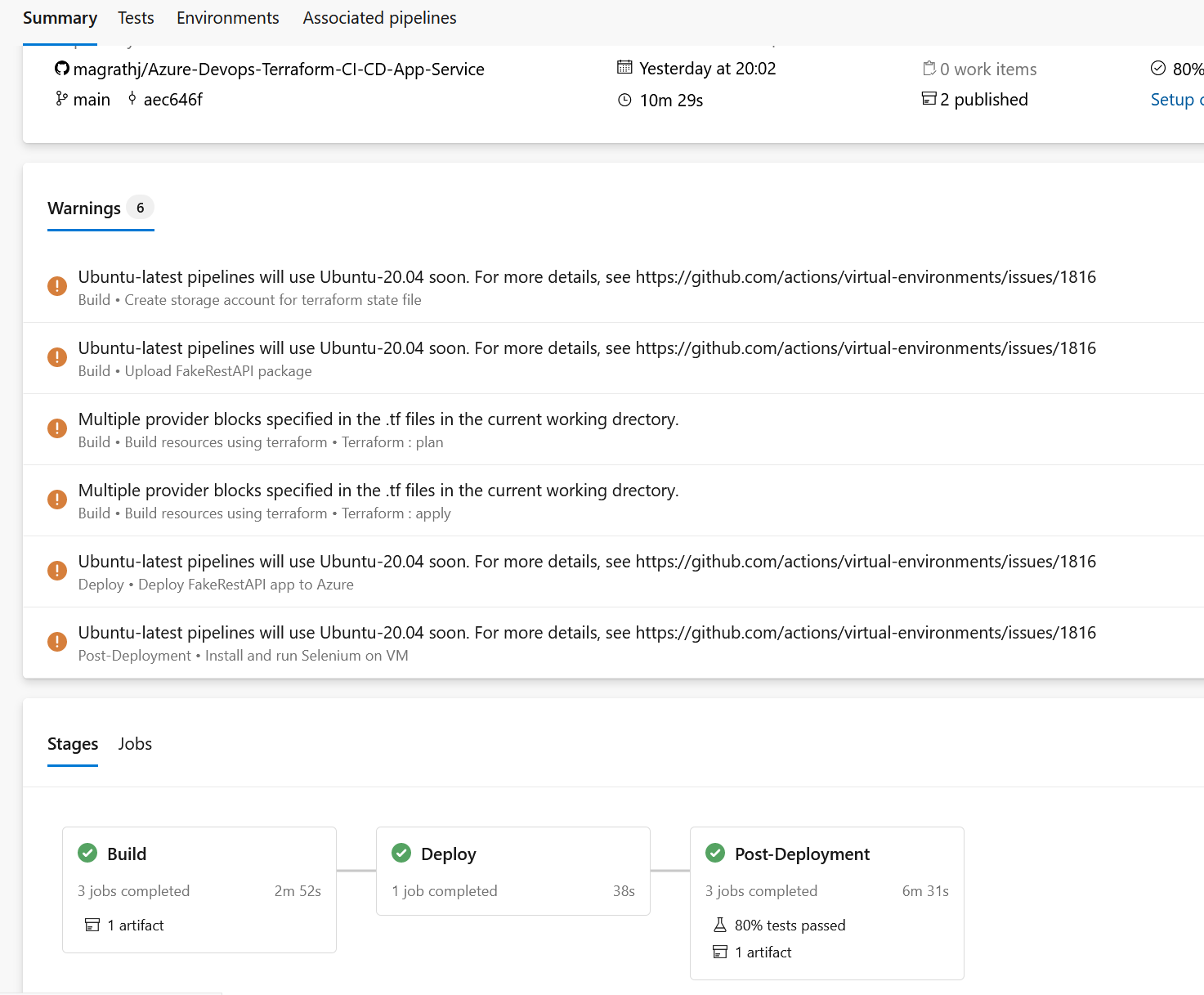Screen dimensions: 1204x995
Task: Click the Warnings tab heading
Action: coord(84,208)
